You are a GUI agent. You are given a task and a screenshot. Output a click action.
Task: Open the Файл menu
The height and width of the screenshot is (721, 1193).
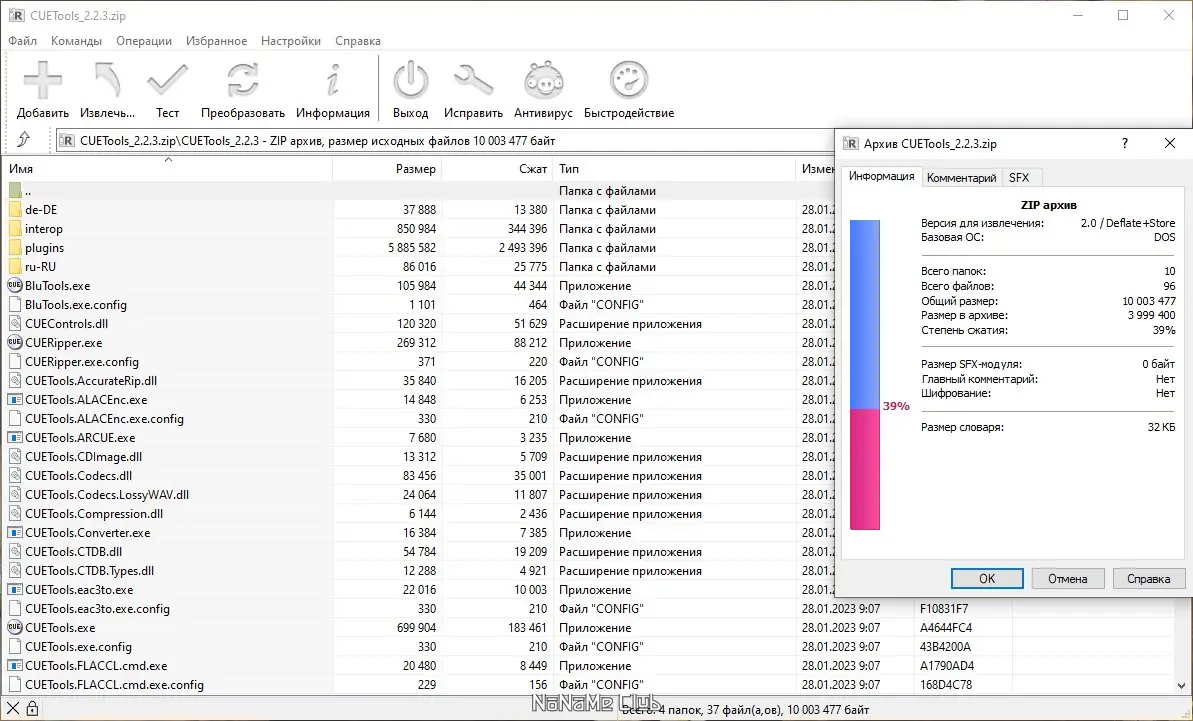[x=23, y=41]
